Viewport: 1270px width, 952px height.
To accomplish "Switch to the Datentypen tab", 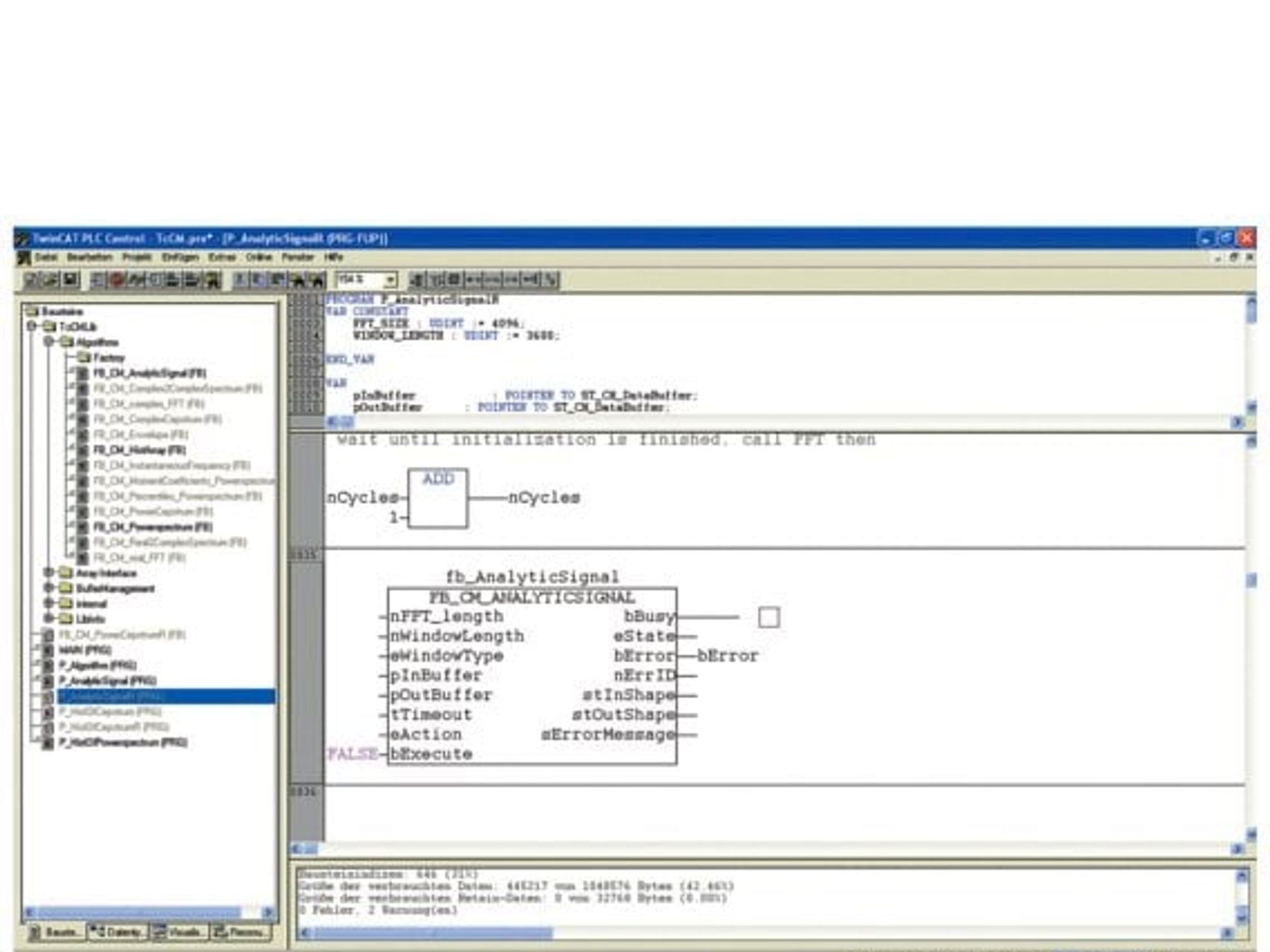I will pyautogui.click(x=118, y=932).
